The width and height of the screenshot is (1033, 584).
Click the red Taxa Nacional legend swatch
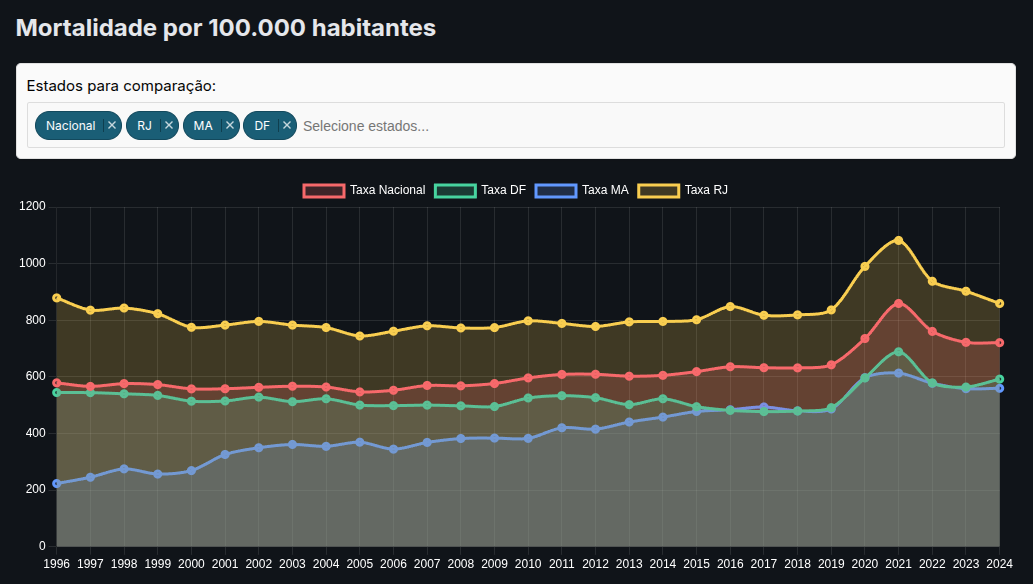tap(324, 190)
